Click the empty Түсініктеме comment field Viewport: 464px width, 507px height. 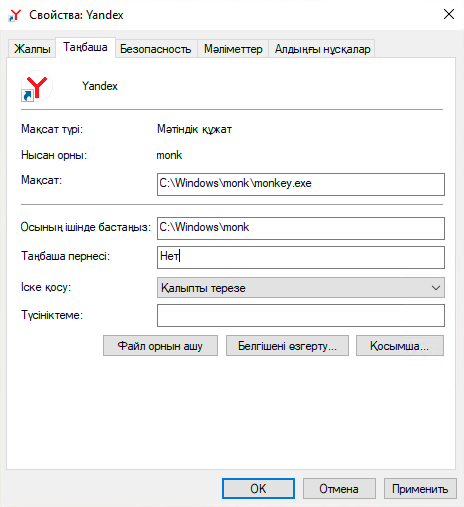pyautogui.click(x=301, y=315)
